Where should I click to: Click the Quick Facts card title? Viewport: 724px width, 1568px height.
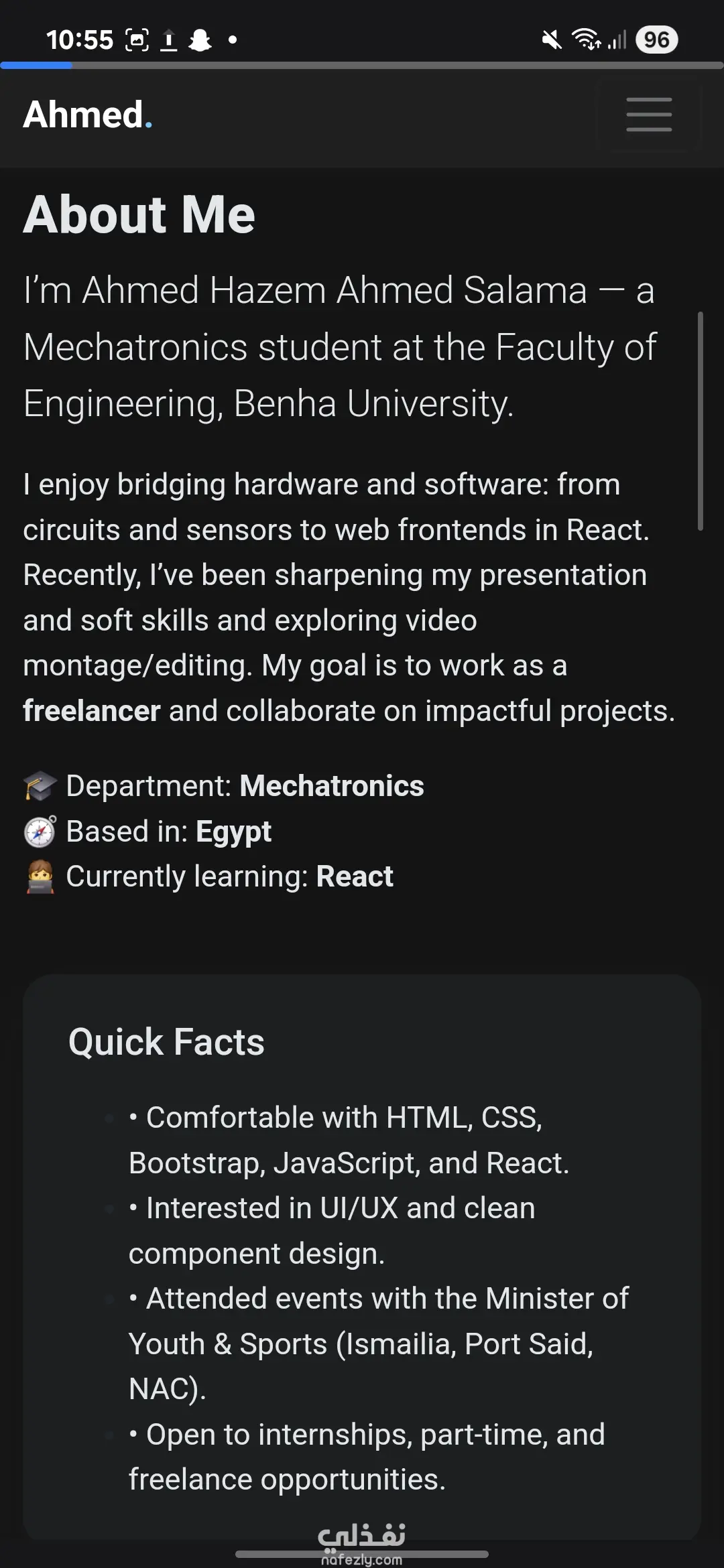(x=166, y=1042)
